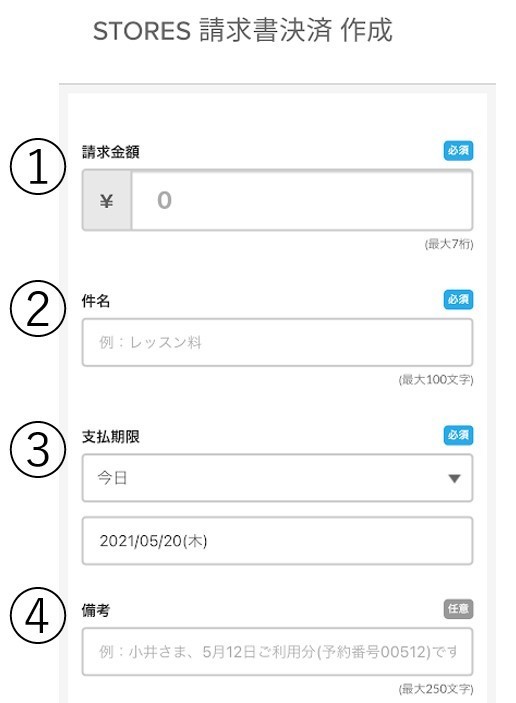Click the dropdown arrow in 支払期限

tap(454, 479)
